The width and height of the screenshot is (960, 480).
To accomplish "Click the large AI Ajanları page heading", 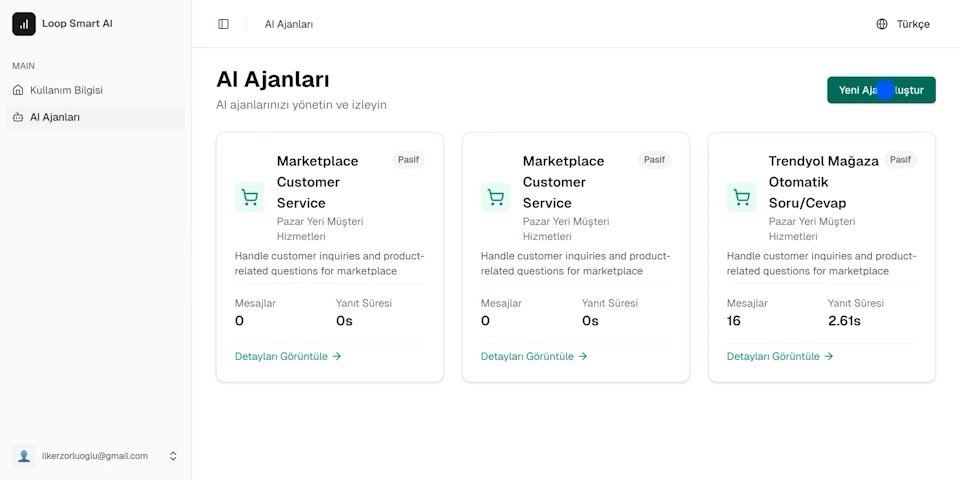I will point(273,80).
